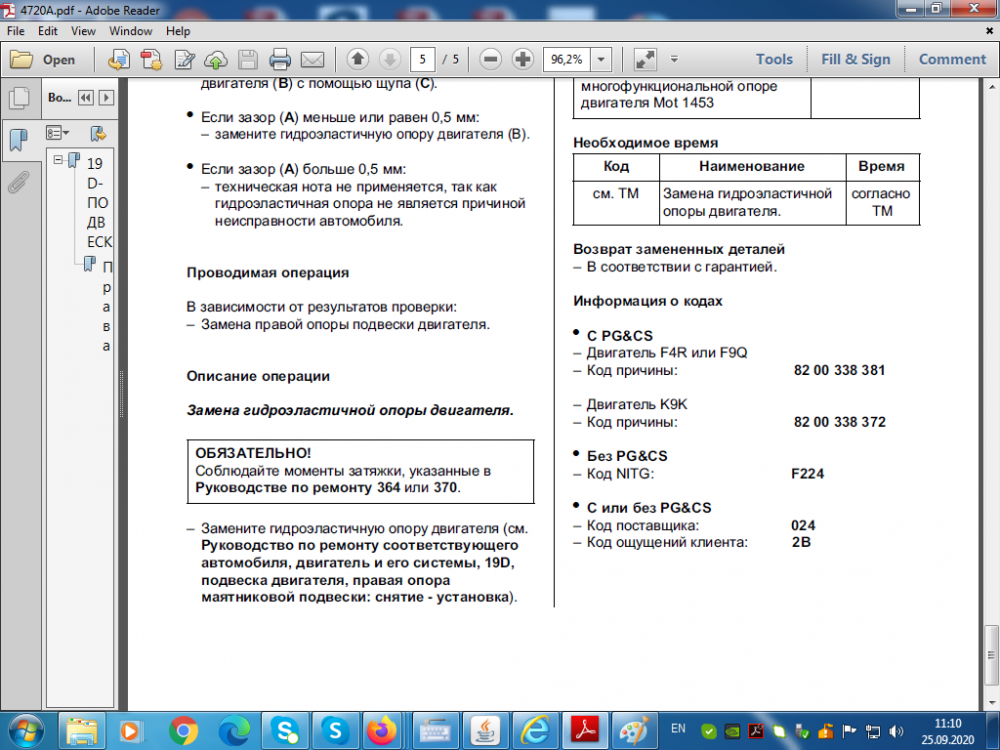The image size is (1000, 750).
Task: Open the Tools pane
Action: click(774, 59)
